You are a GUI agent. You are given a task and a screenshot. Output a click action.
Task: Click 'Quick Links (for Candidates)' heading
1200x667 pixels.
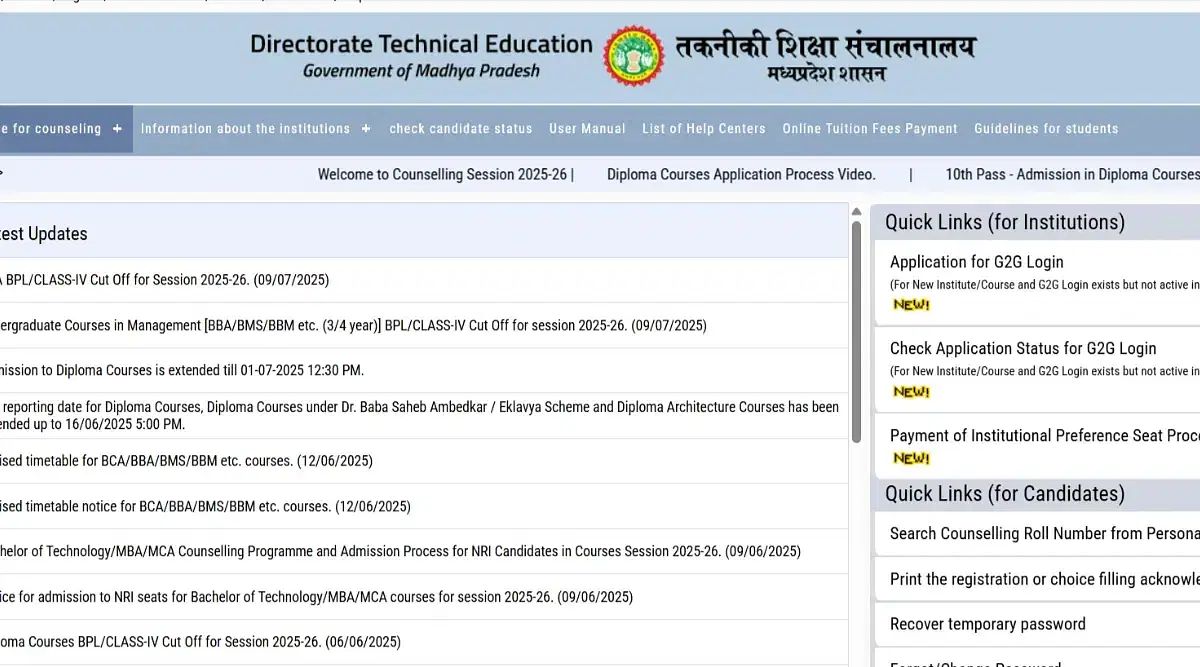(x=1005, y=494)
